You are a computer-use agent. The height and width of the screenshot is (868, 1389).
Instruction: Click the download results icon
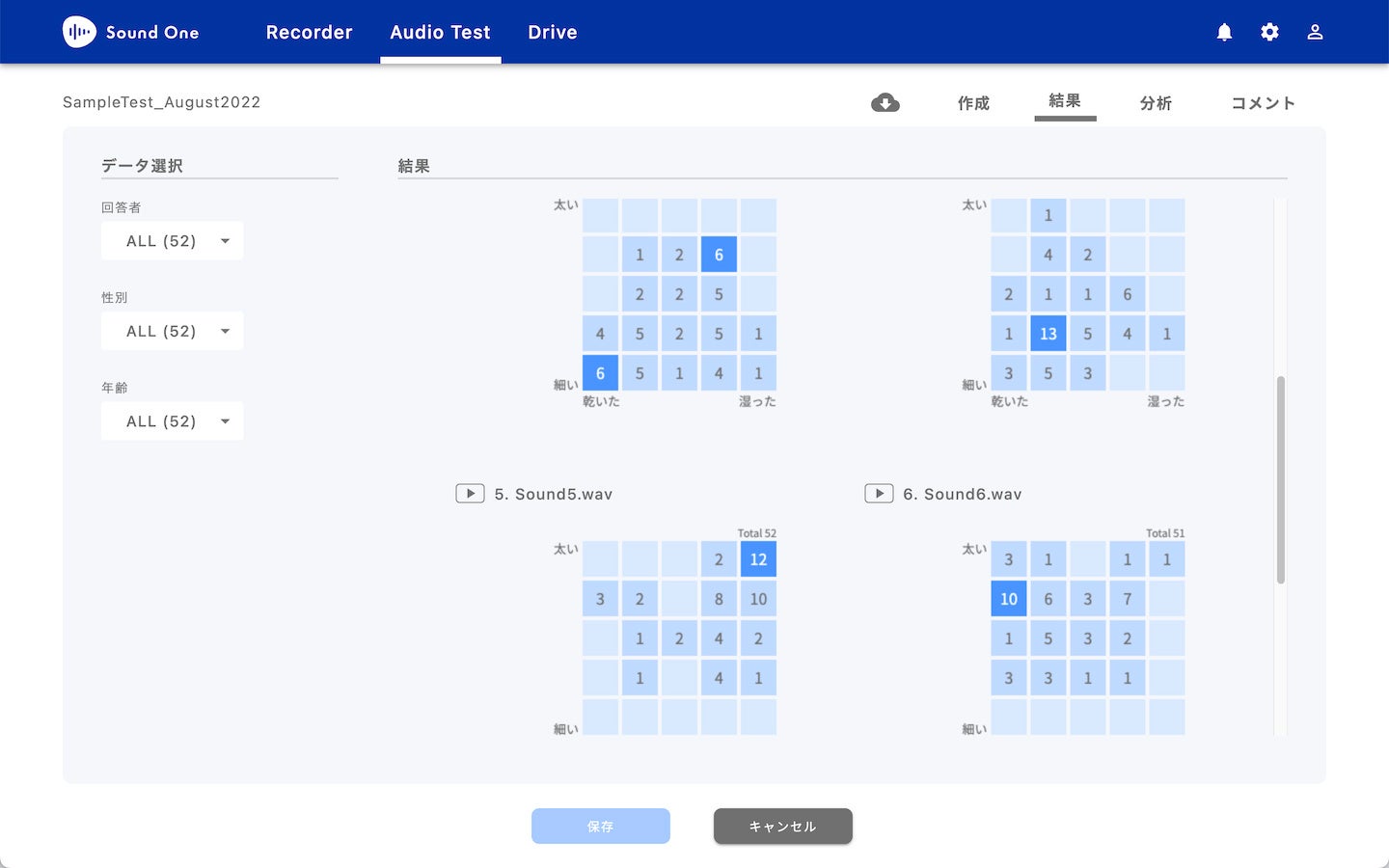885,102
